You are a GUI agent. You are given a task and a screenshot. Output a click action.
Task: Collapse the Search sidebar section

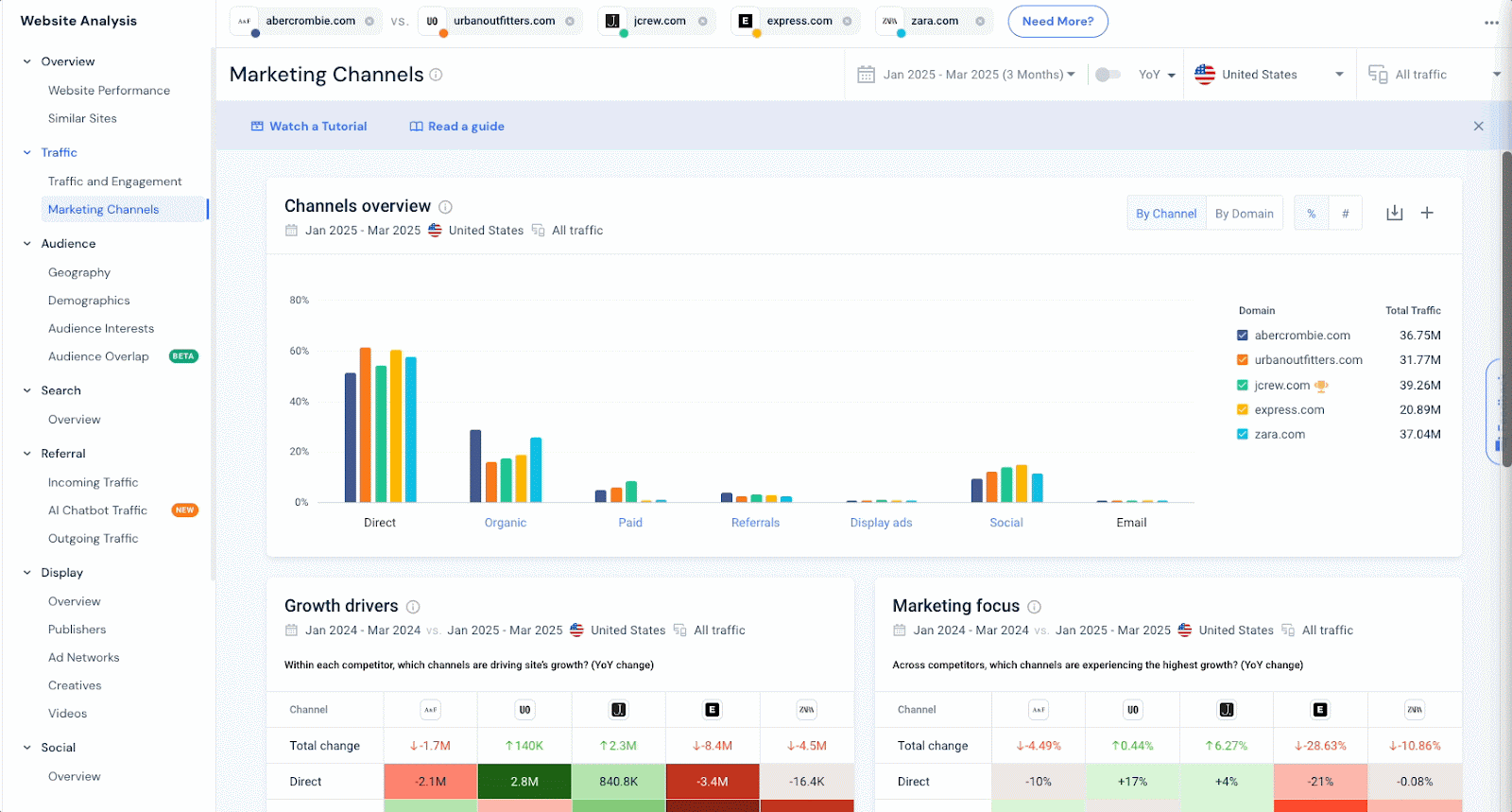click(x=27, y=390)
